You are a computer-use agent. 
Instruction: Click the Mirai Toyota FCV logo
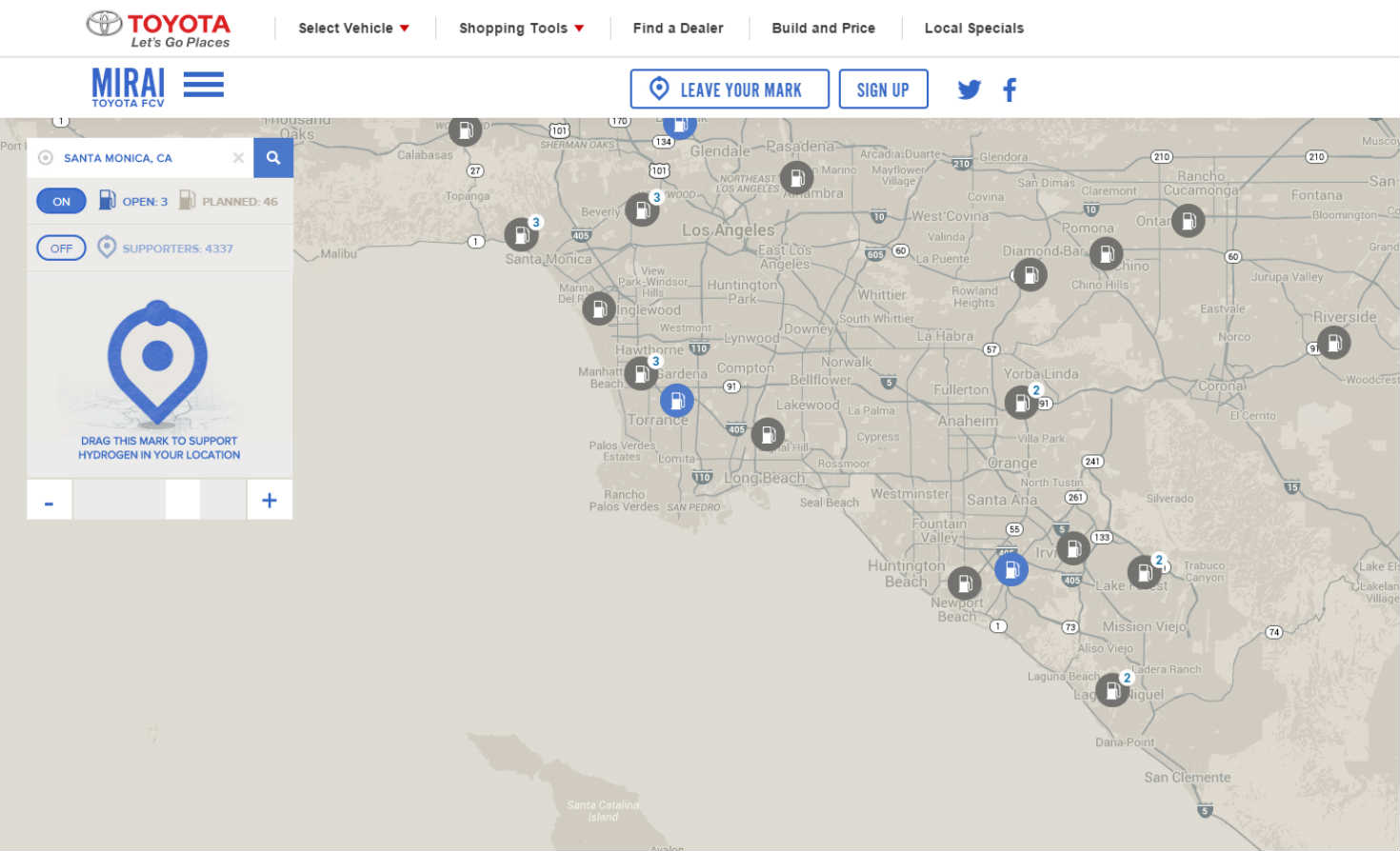[x=129, y=87]
